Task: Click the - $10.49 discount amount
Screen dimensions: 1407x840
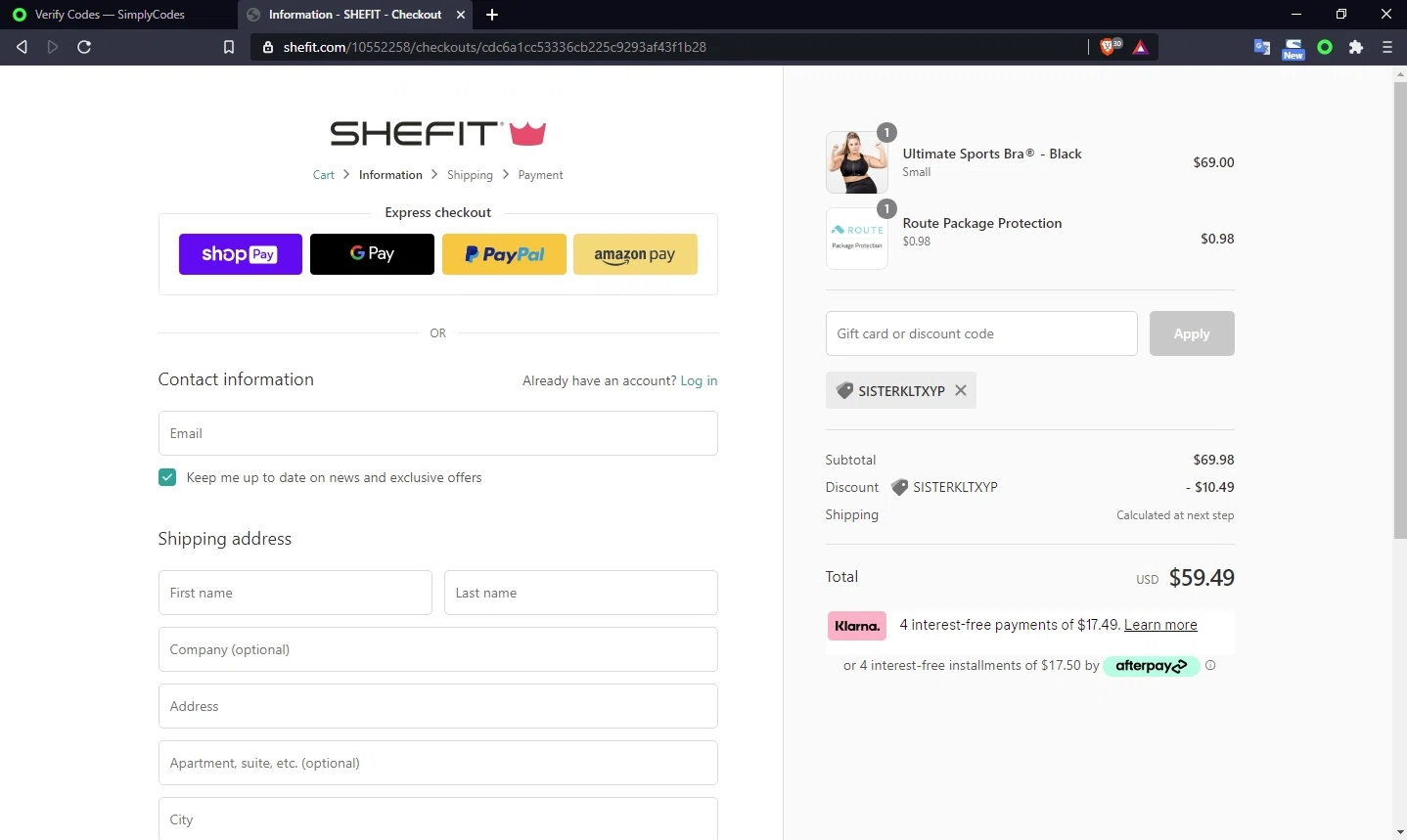Action: pos(1209,487)
